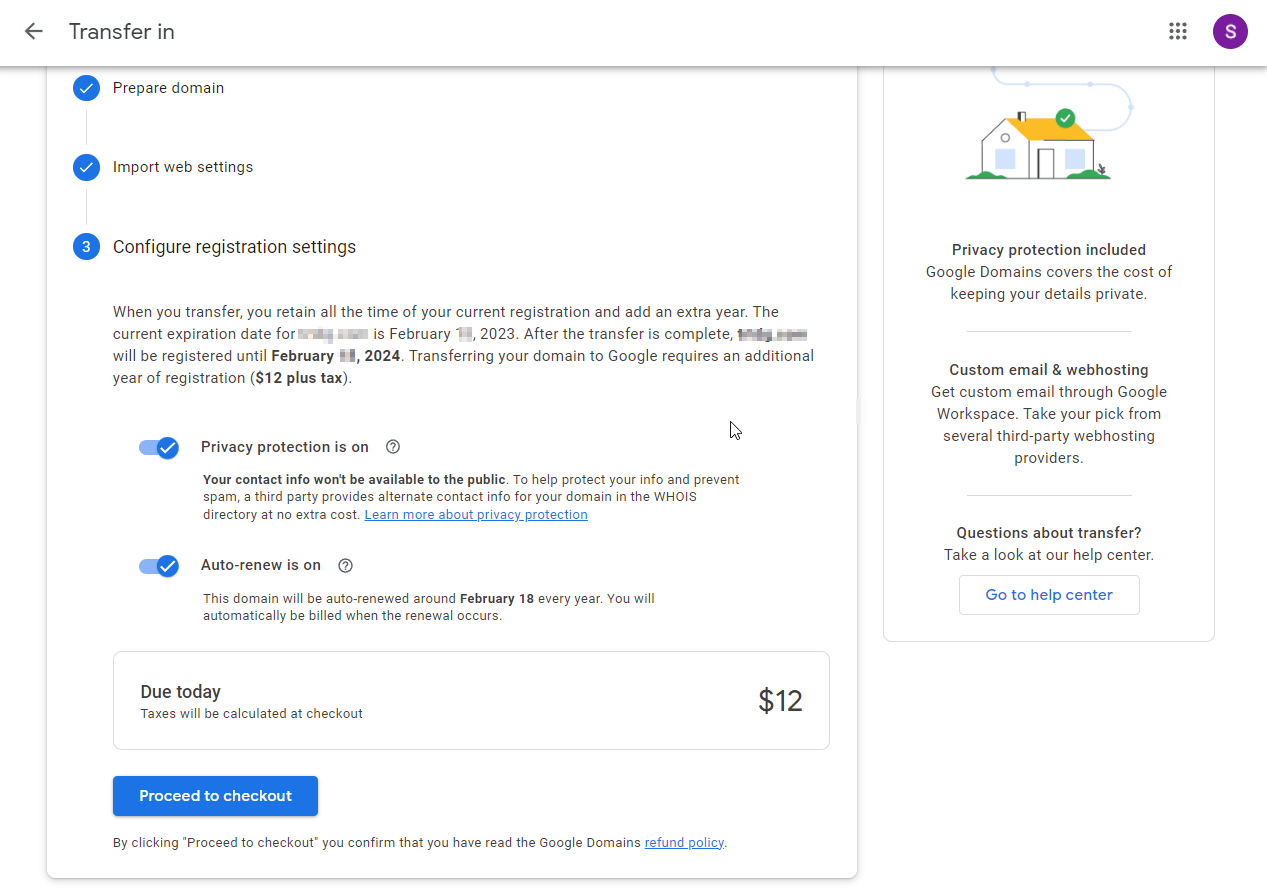
Task: Expand the Prepare domain step
Action: pos(168,88)
